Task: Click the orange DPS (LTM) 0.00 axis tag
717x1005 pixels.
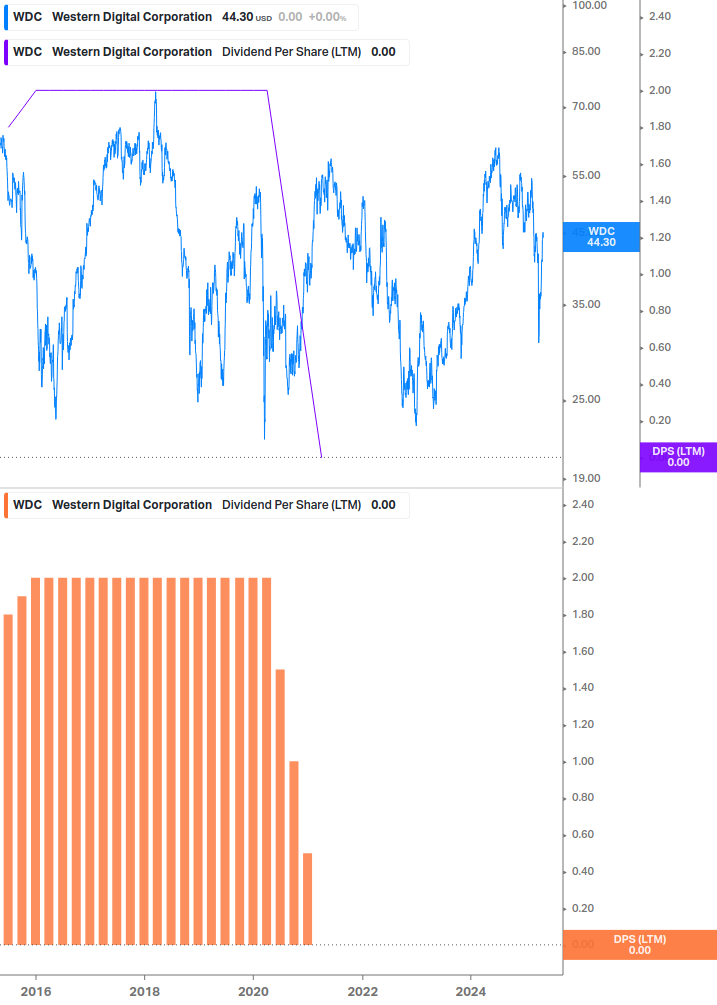Action: pyautogui.click(x=639, y=945)
